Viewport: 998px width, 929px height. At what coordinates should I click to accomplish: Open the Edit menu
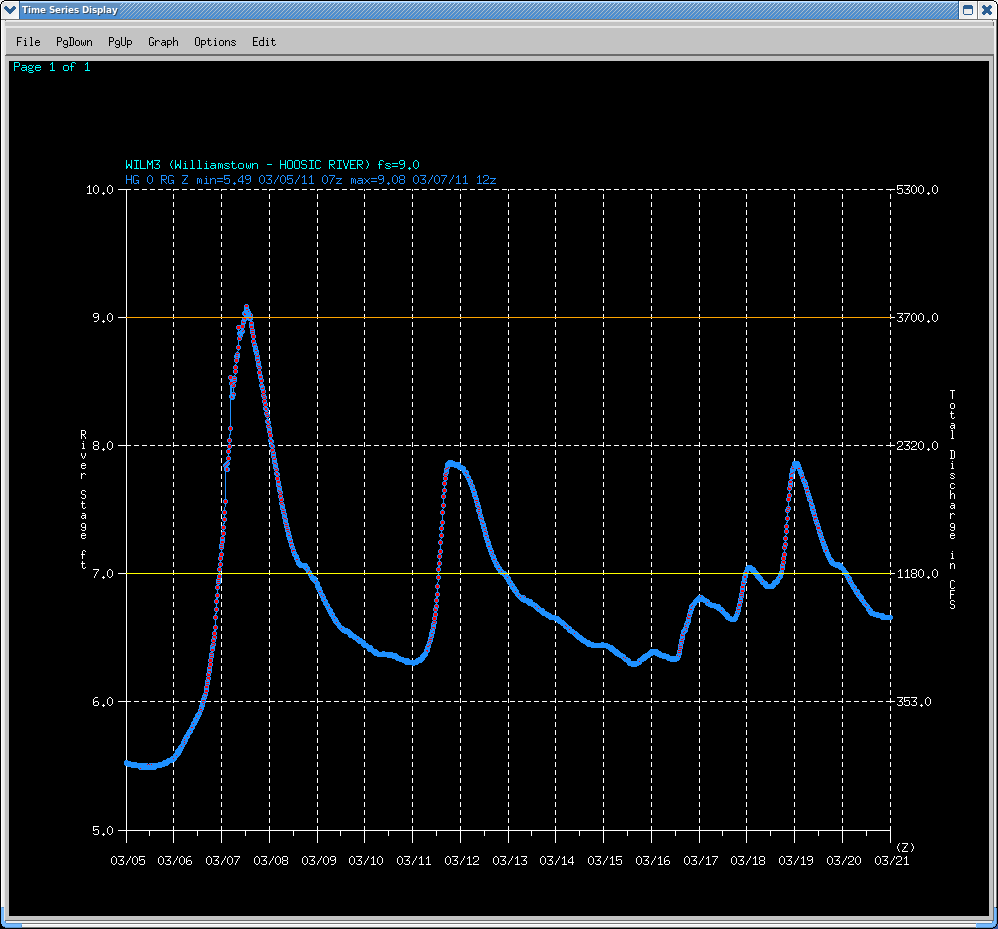coord(264,42)
